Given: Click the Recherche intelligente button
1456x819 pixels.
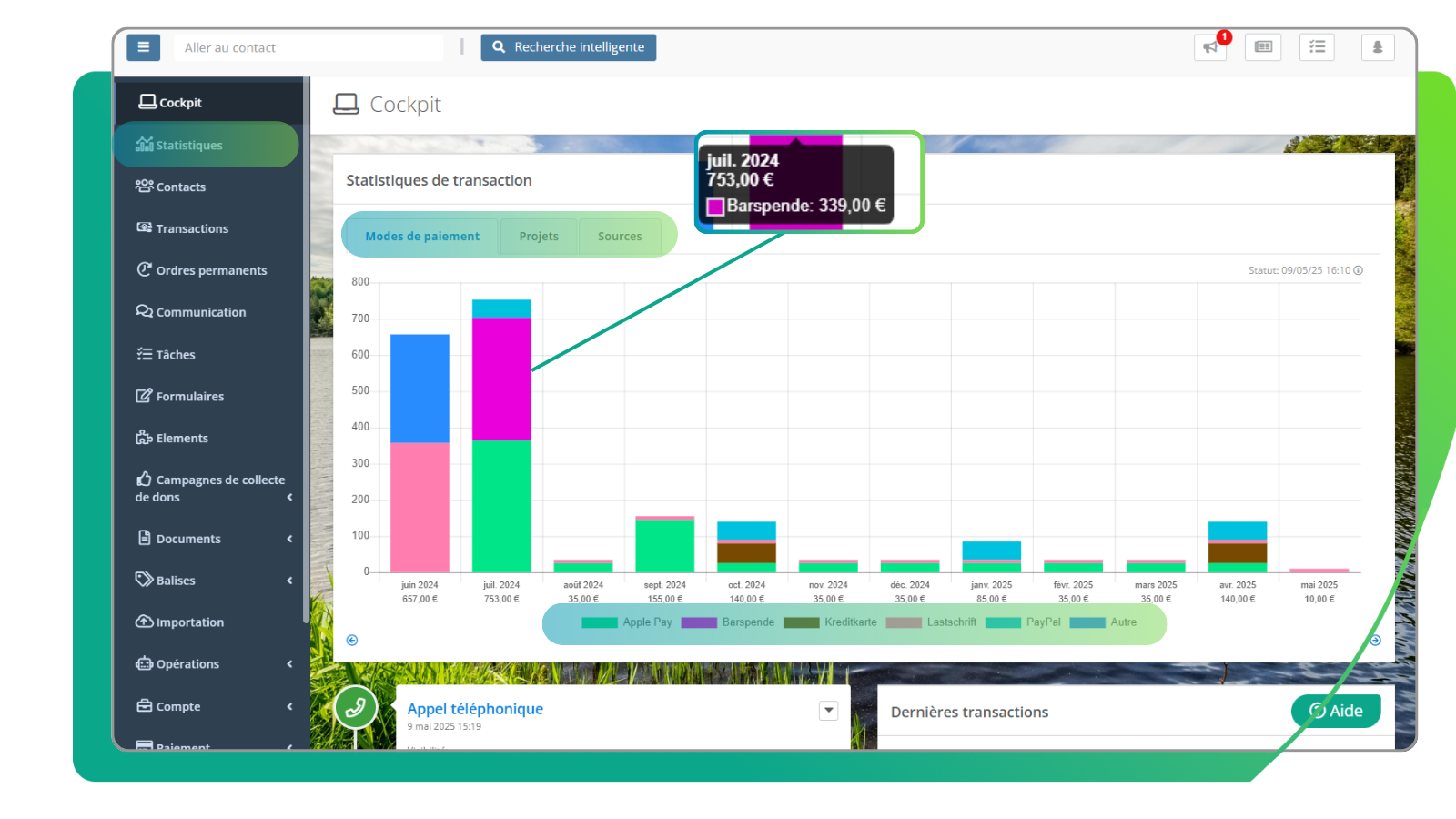Looking at the screenshot, I should click(569, 47).
